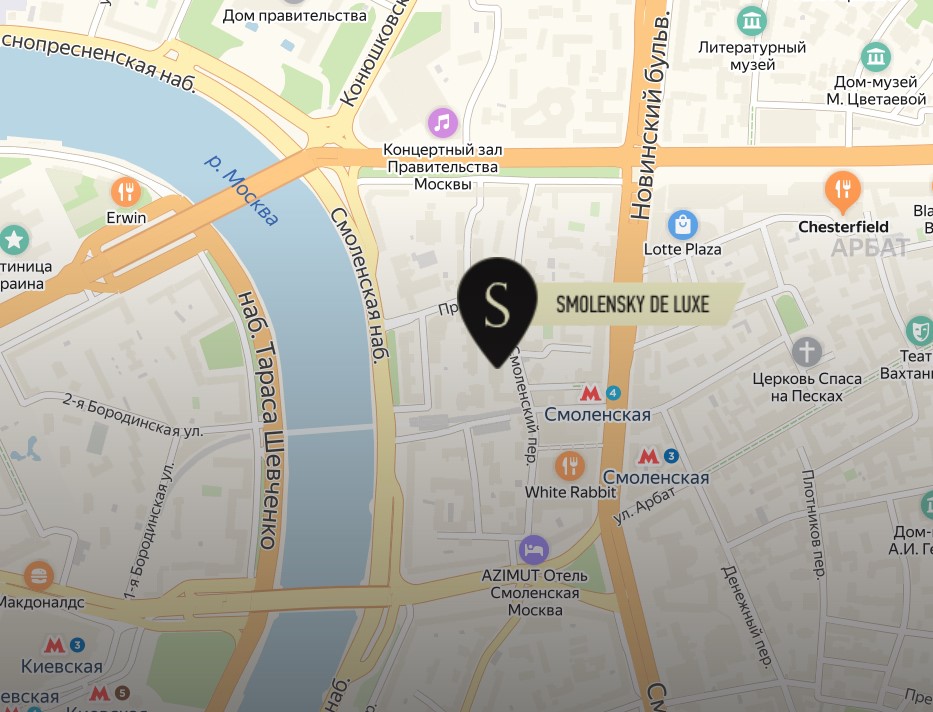Click the Smolensky De Luxe black pin marker
This screenshot has height=712, width=933.
pyautogui.click(x=497, y=309)
